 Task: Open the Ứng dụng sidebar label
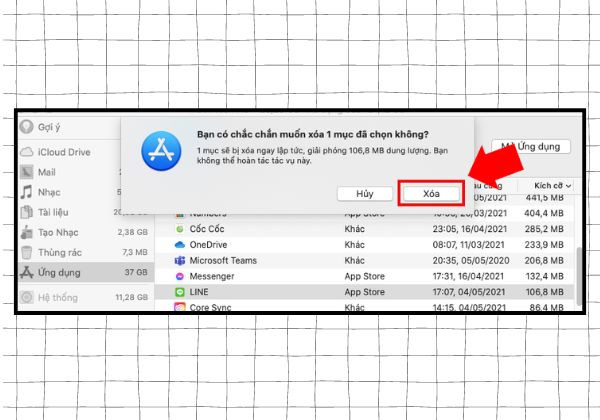tap(59, 272)
